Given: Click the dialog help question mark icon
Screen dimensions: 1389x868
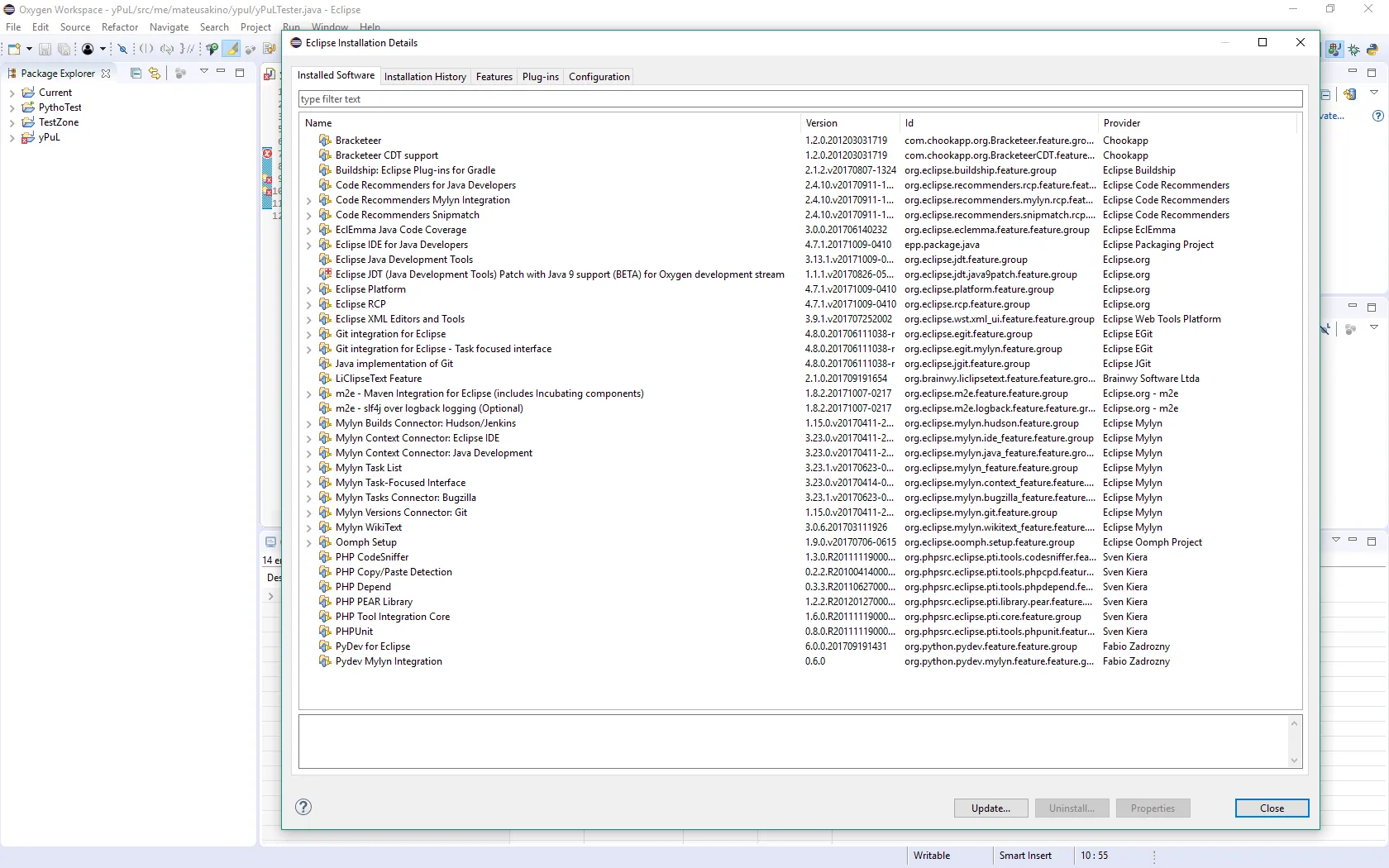Looking at the screenshot, I should [303, 808].
